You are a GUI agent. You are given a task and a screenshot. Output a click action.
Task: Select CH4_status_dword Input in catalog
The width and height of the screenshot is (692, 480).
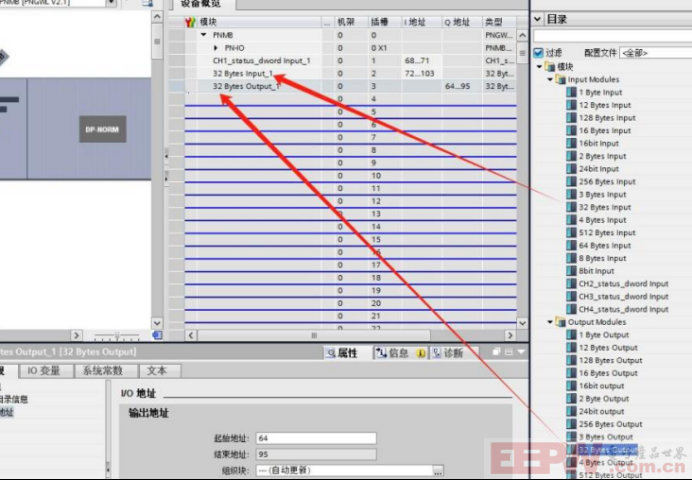tap(623, 310)
